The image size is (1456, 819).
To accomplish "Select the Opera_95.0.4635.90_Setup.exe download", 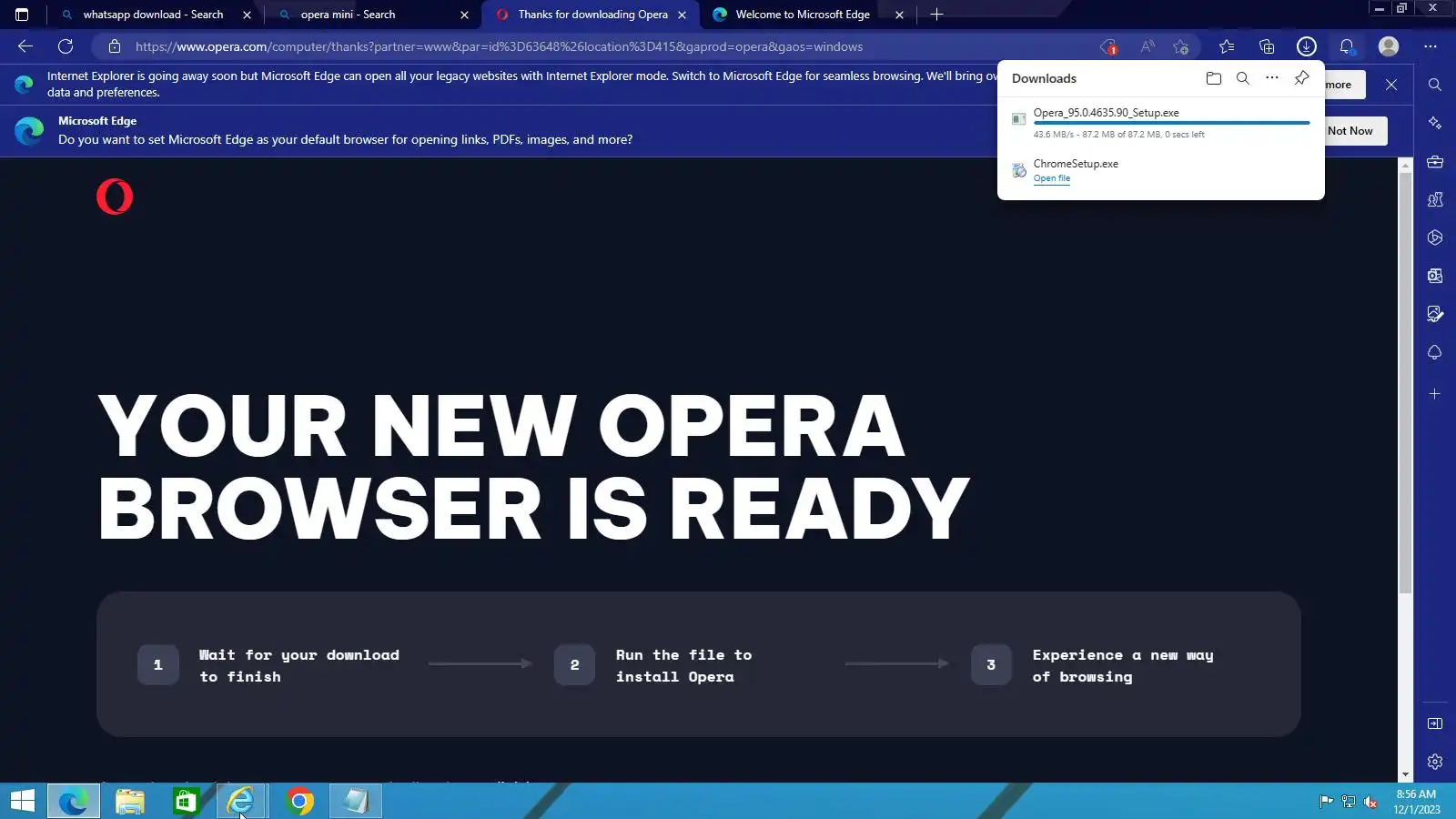I will pyautogui.click(x=1160, y=123).
